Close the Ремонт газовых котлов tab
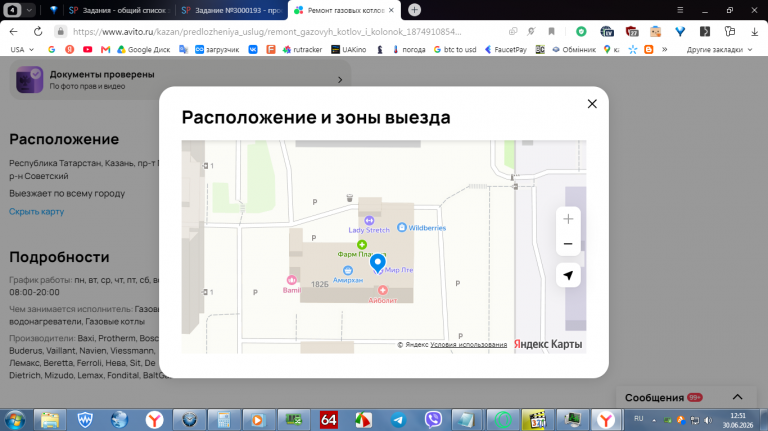768x431 pixels. pos(391,10)
